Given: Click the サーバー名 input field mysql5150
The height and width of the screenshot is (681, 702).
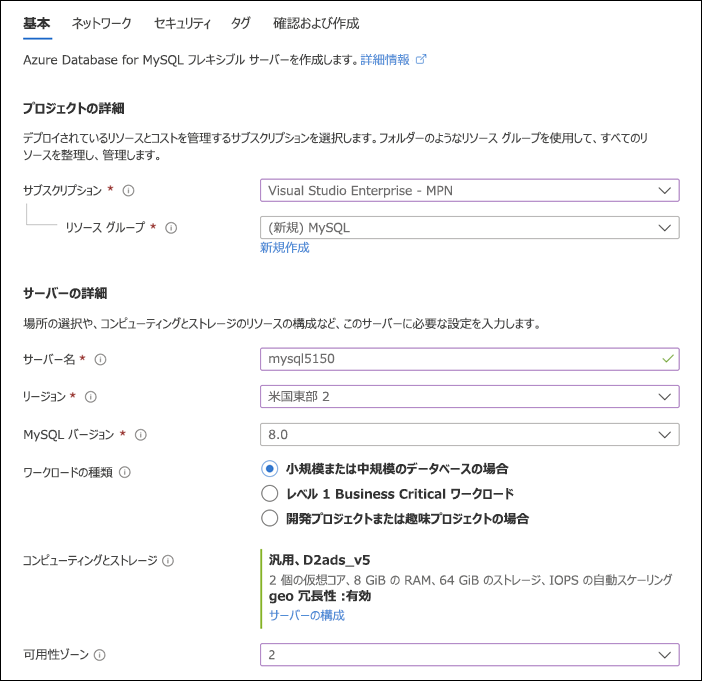Looking at the screenshot, I should click(470, 359).
